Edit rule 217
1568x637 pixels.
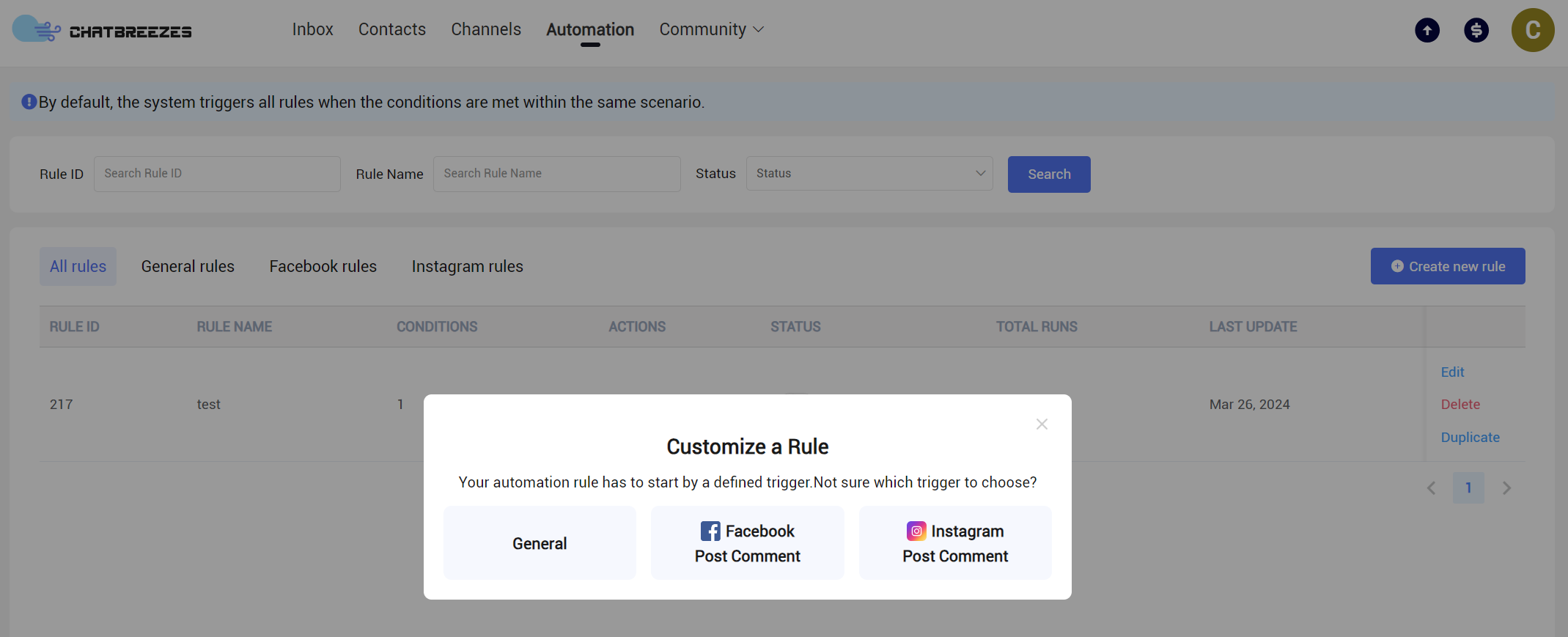(x=1452, y=372)
